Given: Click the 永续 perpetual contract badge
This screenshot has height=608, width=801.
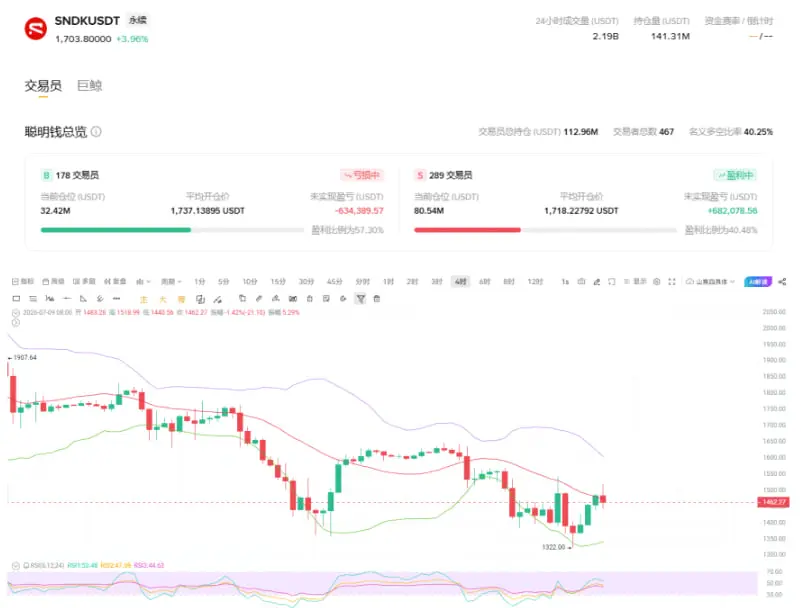Looking at the screenshot, I should [x=137, y=20].
